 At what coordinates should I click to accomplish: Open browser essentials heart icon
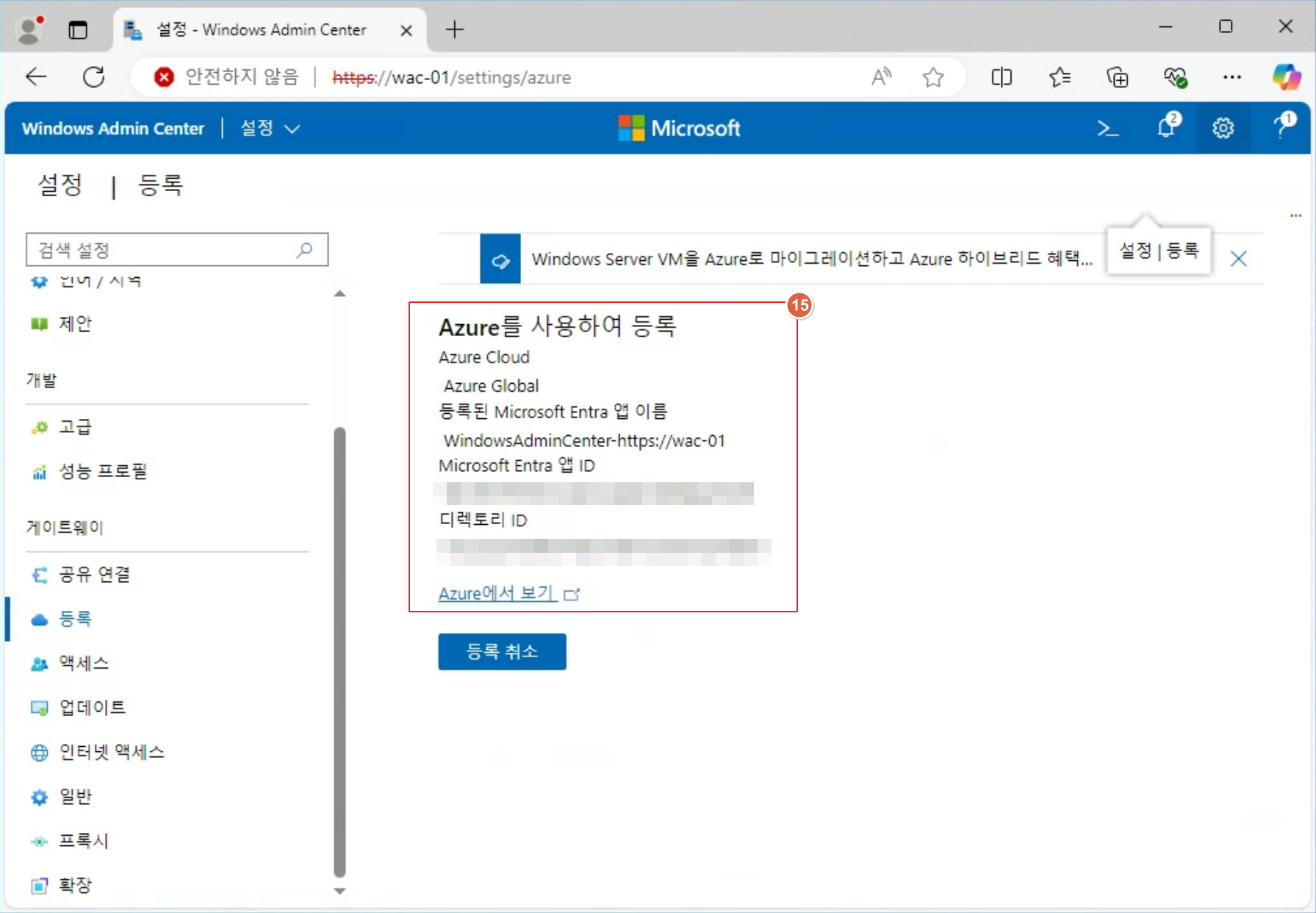1175,77
